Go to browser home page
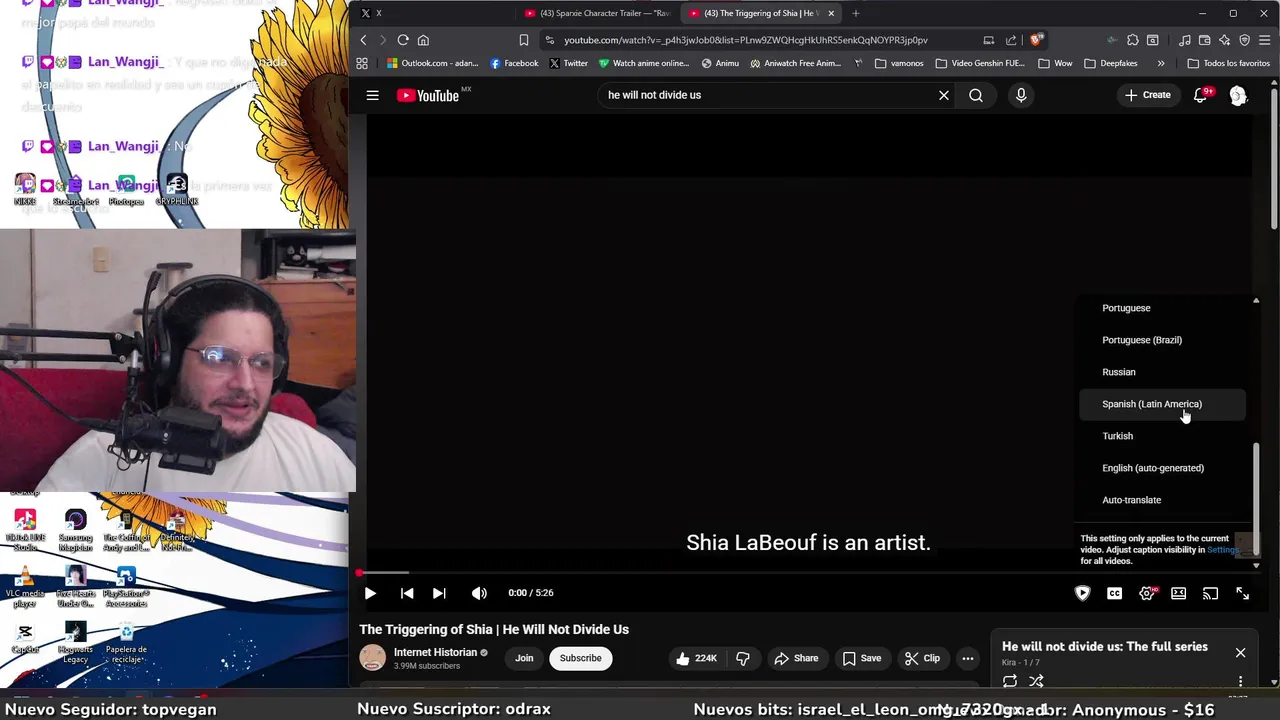 (x=423, y=40)
